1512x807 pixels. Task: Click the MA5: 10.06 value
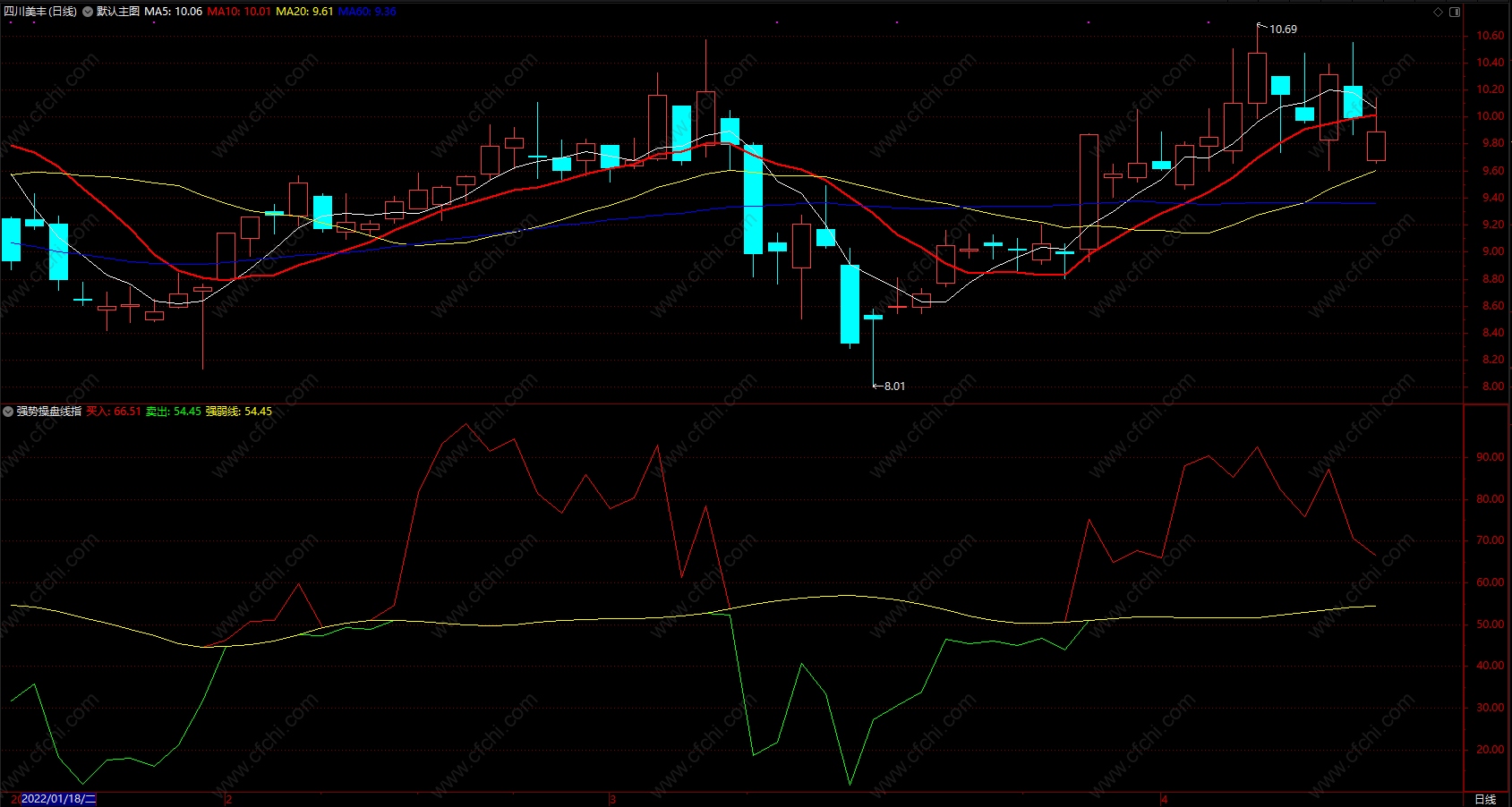click(x=174, y=12)
